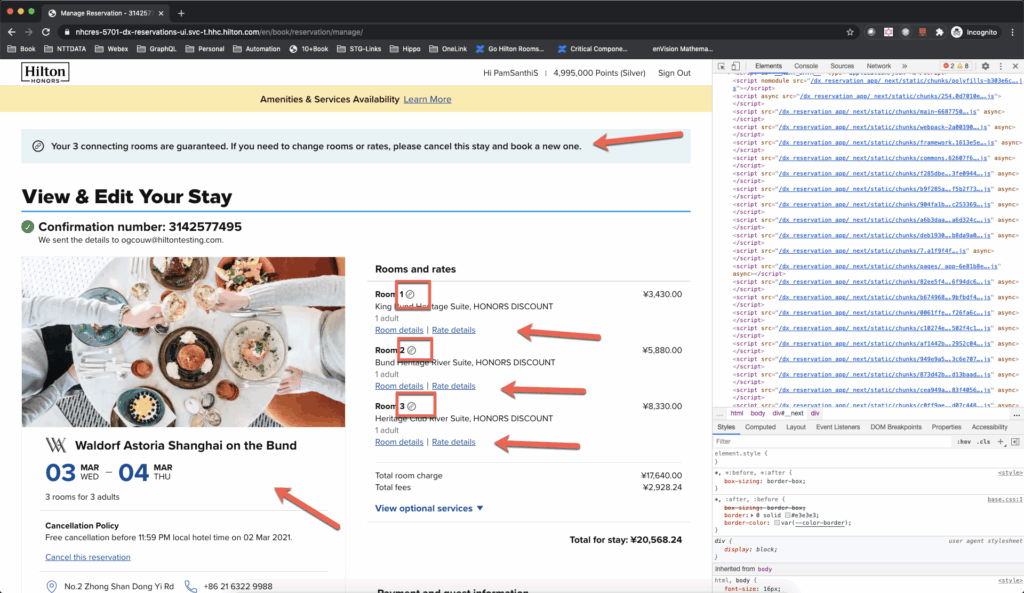Select the inspect element icon in DevTools
This screenshot has width=1024, height=593.
tap(722, 67)
